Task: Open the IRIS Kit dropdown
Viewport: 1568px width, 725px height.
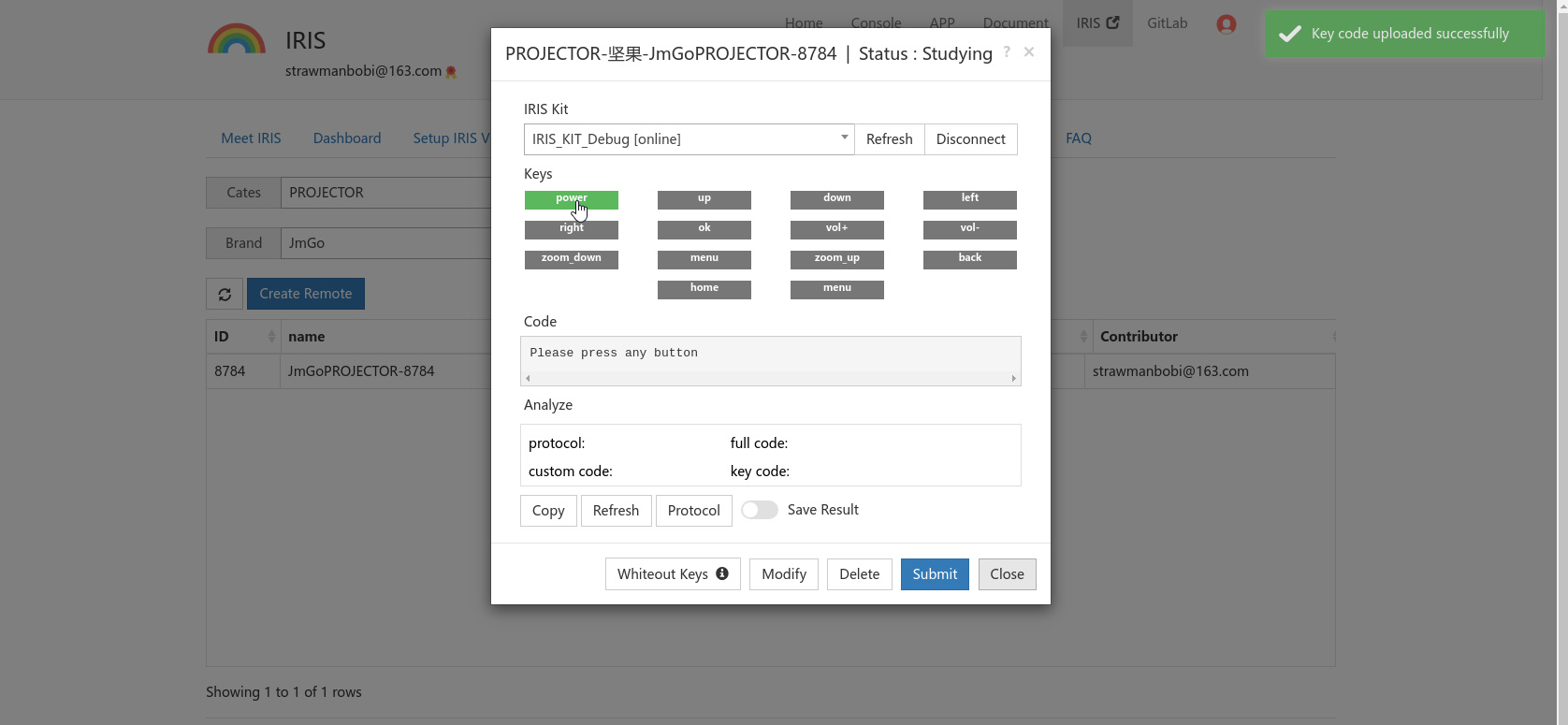Action: [688, 139]
